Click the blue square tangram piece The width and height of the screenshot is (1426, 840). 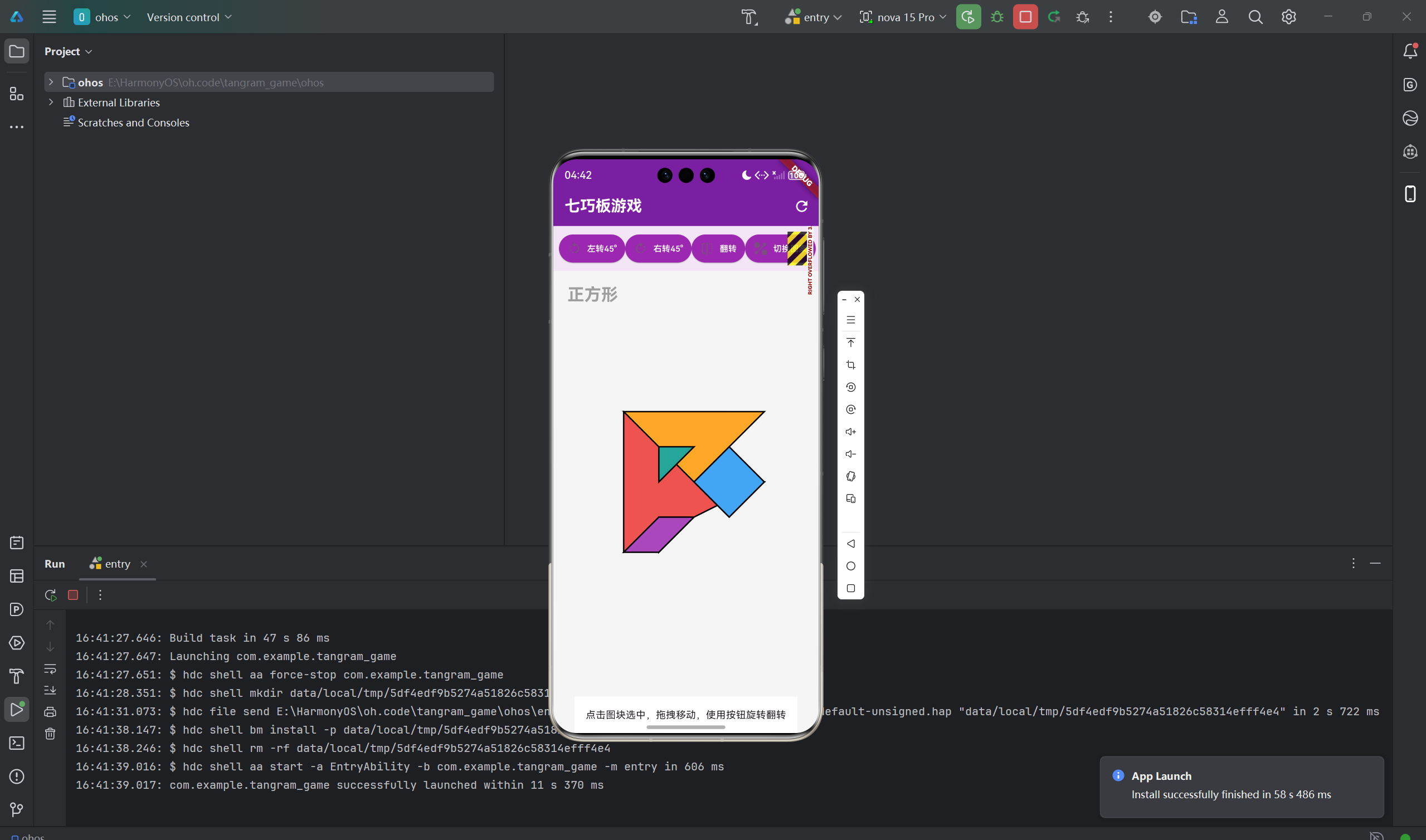(729, 482)
